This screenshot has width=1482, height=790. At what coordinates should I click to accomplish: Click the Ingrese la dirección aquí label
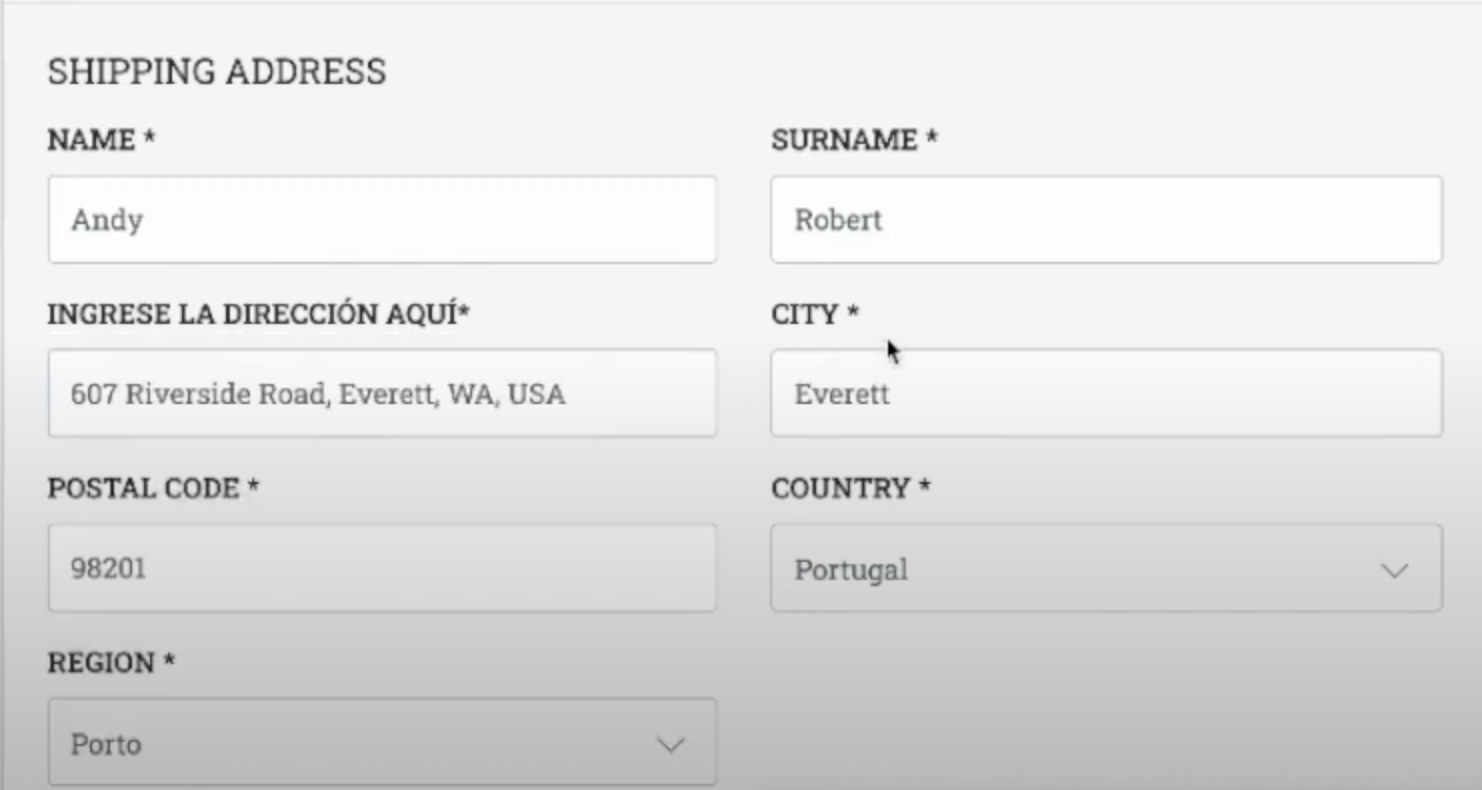click(x=259, y=314)
